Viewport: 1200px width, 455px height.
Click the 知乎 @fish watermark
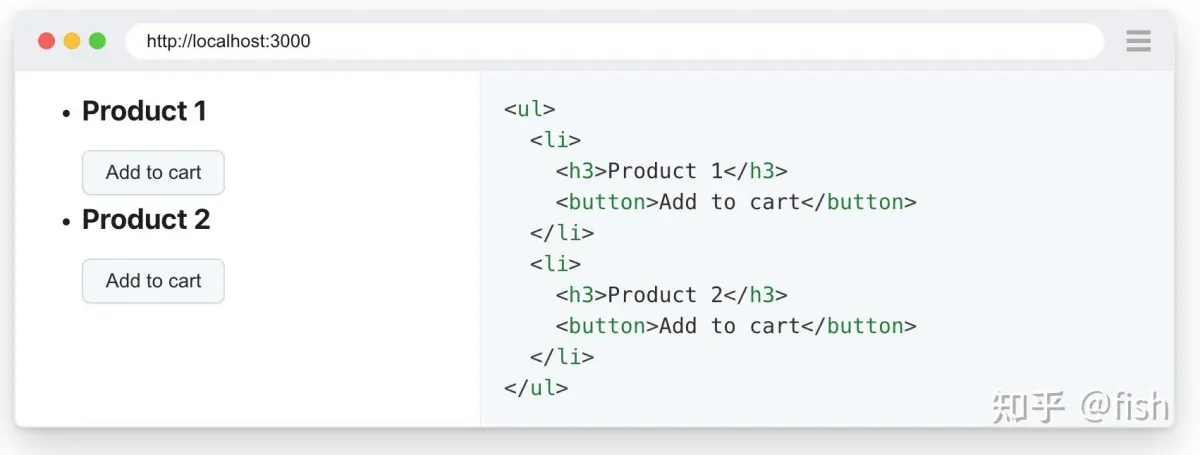pos(1080,406)
